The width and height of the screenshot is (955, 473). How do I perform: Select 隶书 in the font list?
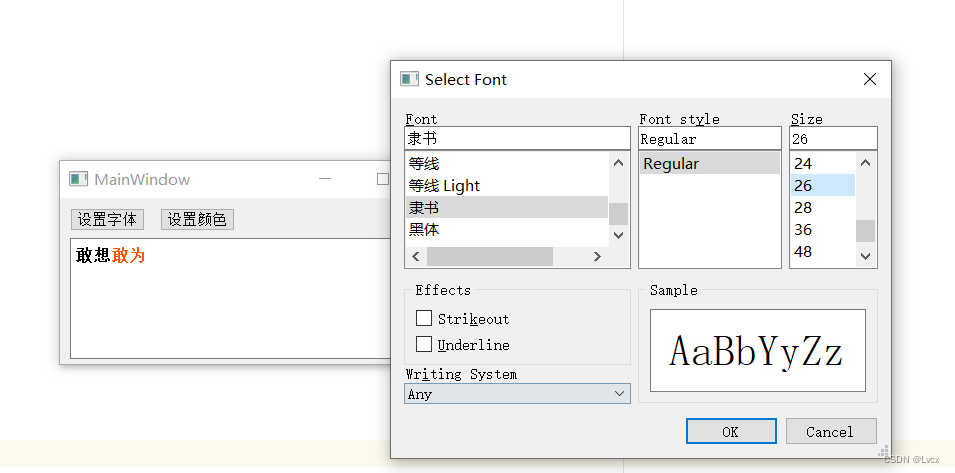coord(507,208)
